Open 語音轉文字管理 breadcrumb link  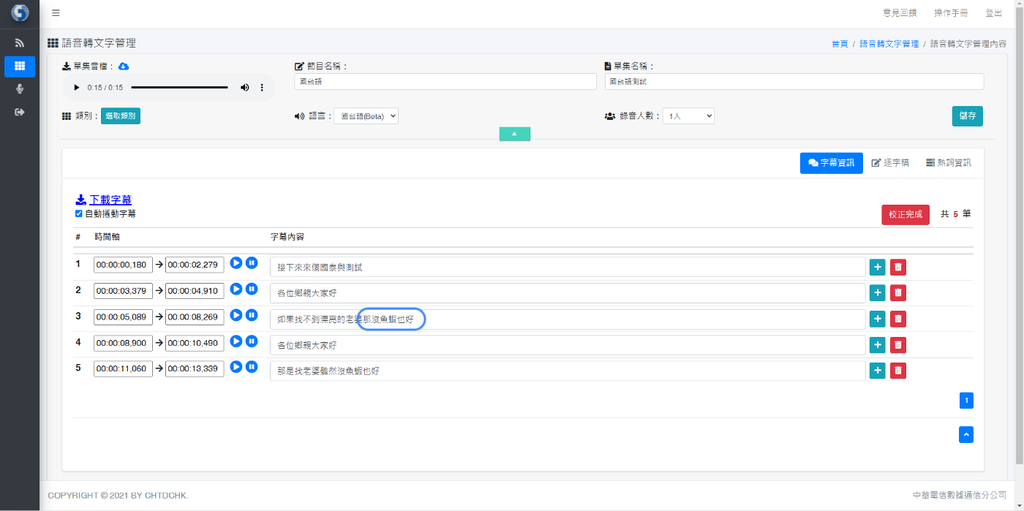[x=889, y=44]
